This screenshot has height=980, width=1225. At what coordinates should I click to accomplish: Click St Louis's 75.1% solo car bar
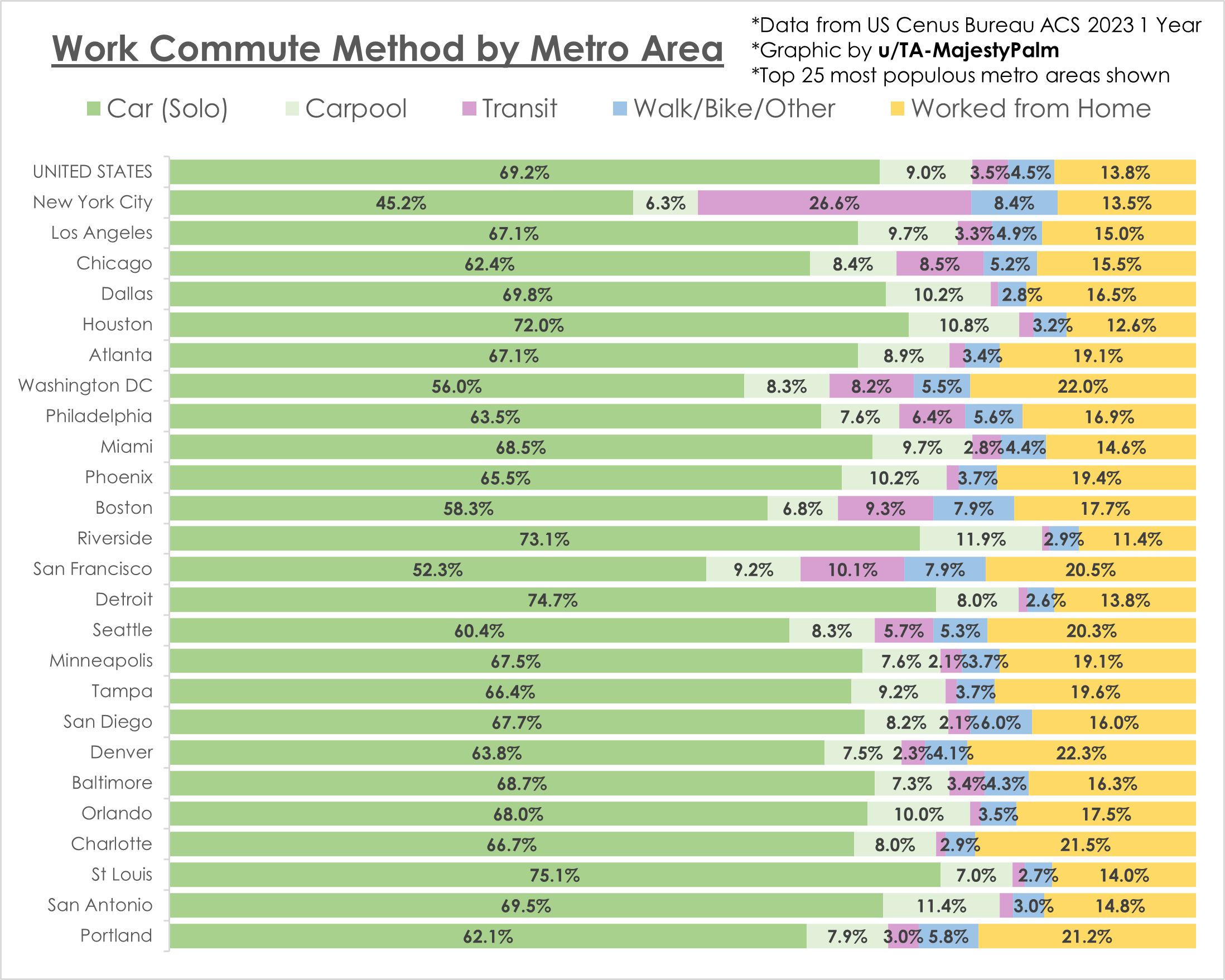pyautogui.click(x=554, y=875)
